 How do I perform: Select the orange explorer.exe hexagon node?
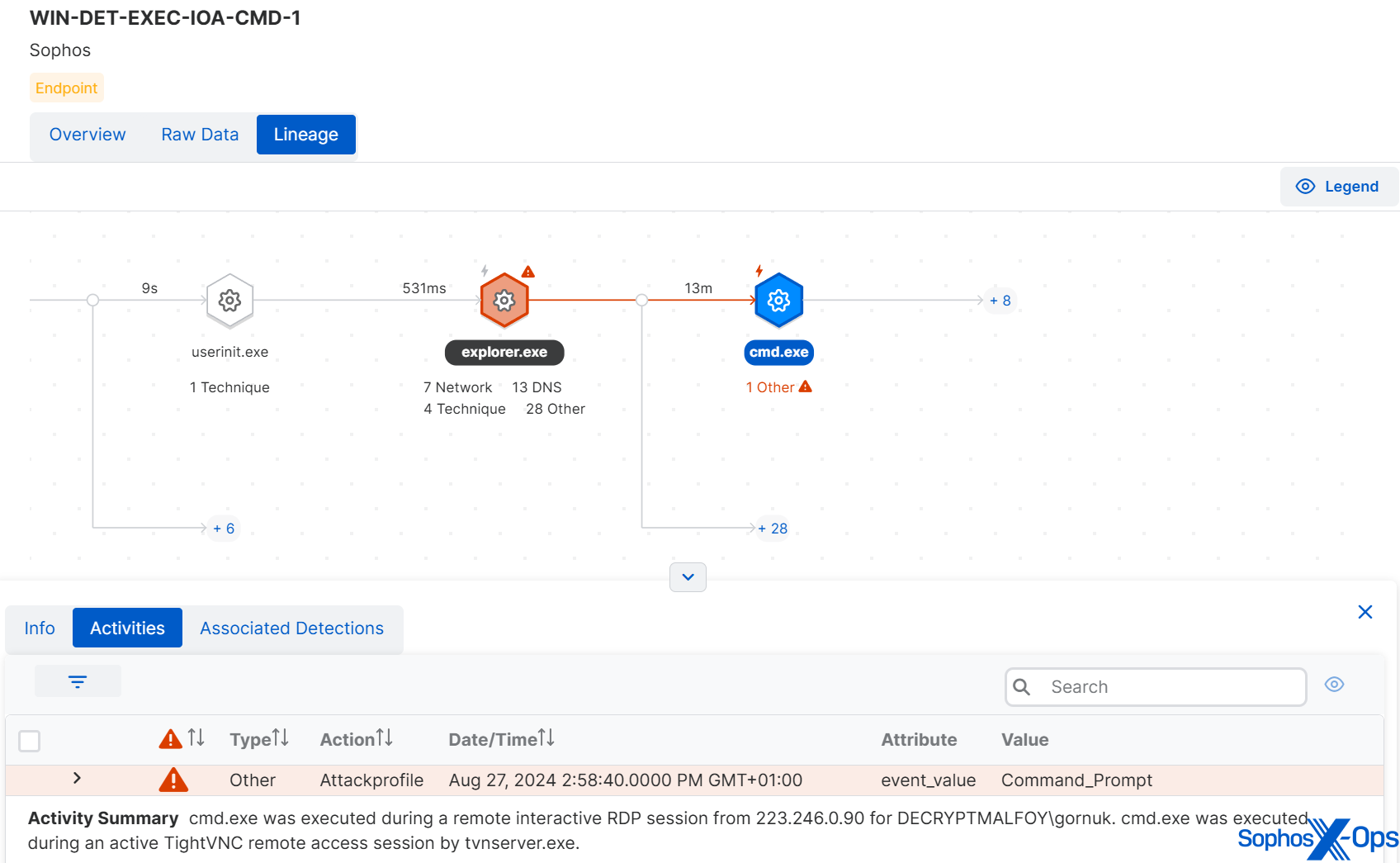[x=504, y=301]
